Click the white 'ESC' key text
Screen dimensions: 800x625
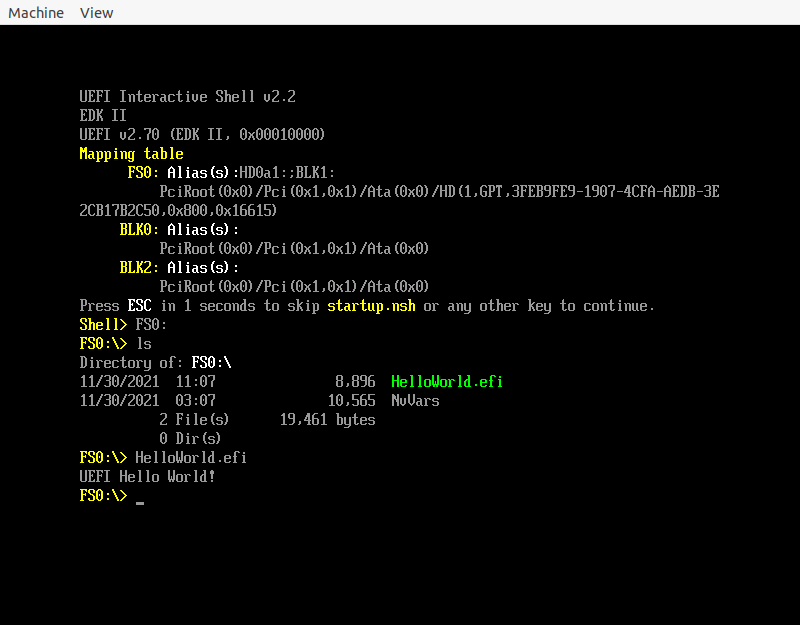pos(139,306)
